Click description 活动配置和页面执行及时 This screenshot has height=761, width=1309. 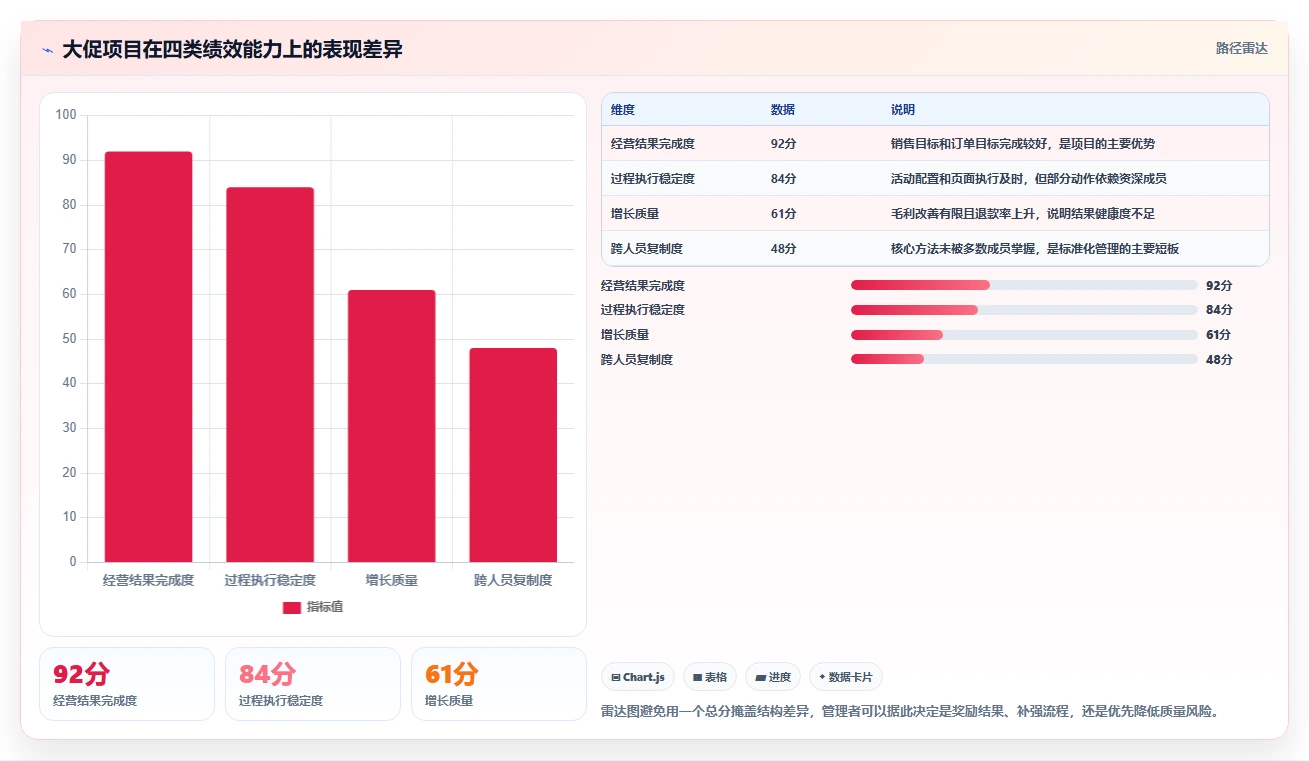pyautogui.click(x=1029, y=179)
